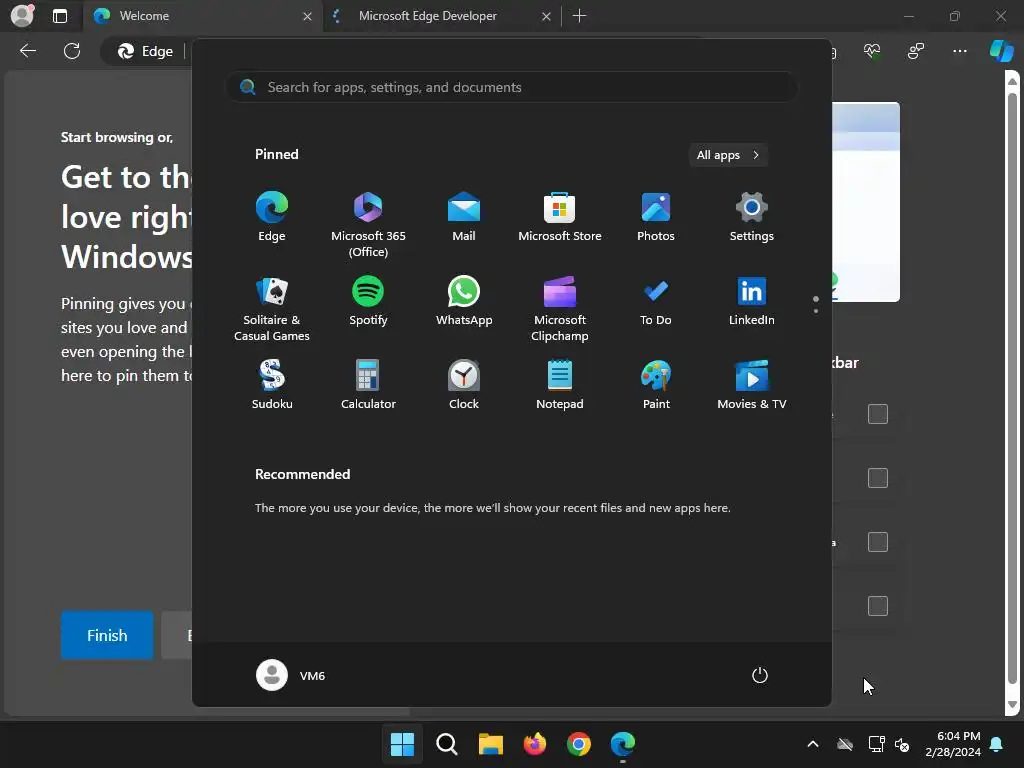Launch Microsoft 365 (Office) app
This screenshot has width=1024, height=768.
[368, 224]
